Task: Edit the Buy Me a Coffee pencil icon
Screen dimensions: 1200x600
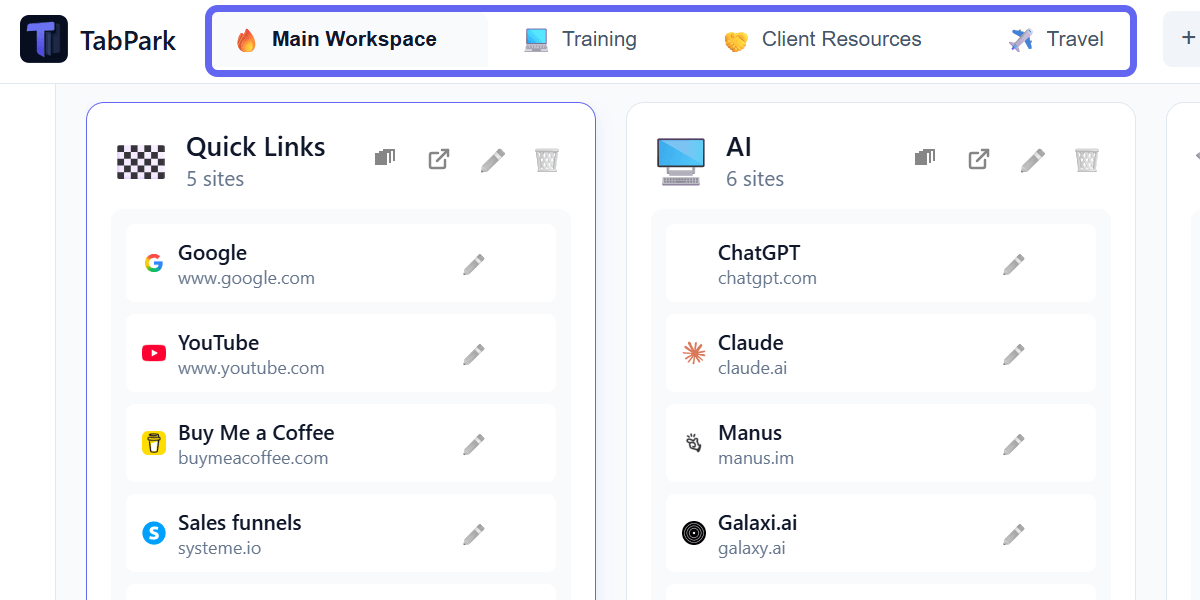Action: (x=474, y=444)
